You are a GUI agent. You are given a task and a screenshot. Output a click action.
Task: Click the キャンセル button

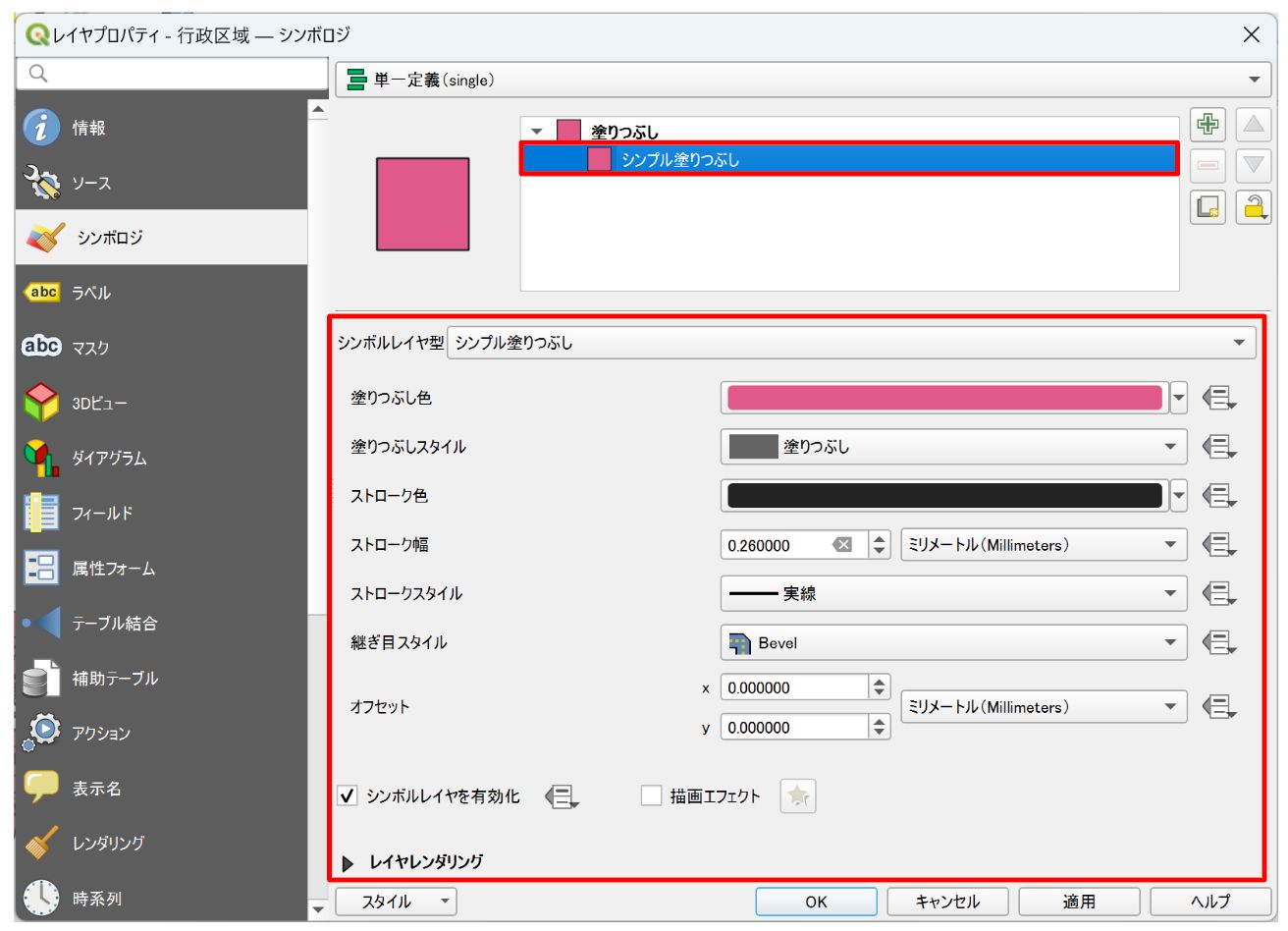click(947, 902)
